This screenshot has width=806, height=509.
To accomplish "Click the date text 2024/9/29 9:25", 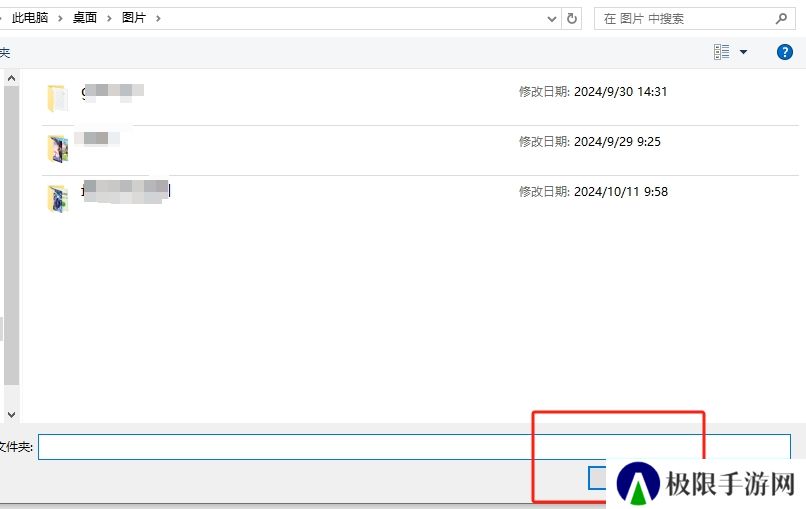I will coord(617,142).
